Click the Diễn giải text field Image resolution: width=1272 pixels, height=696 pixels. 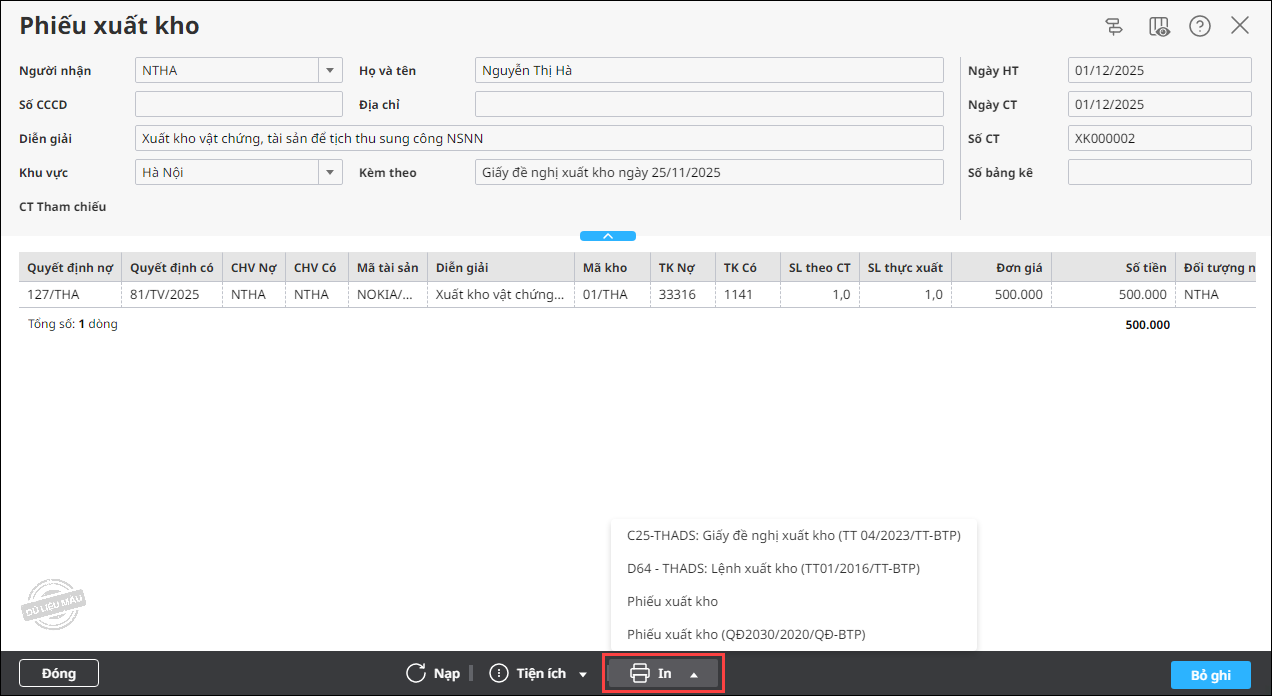[x=539, y=138]
